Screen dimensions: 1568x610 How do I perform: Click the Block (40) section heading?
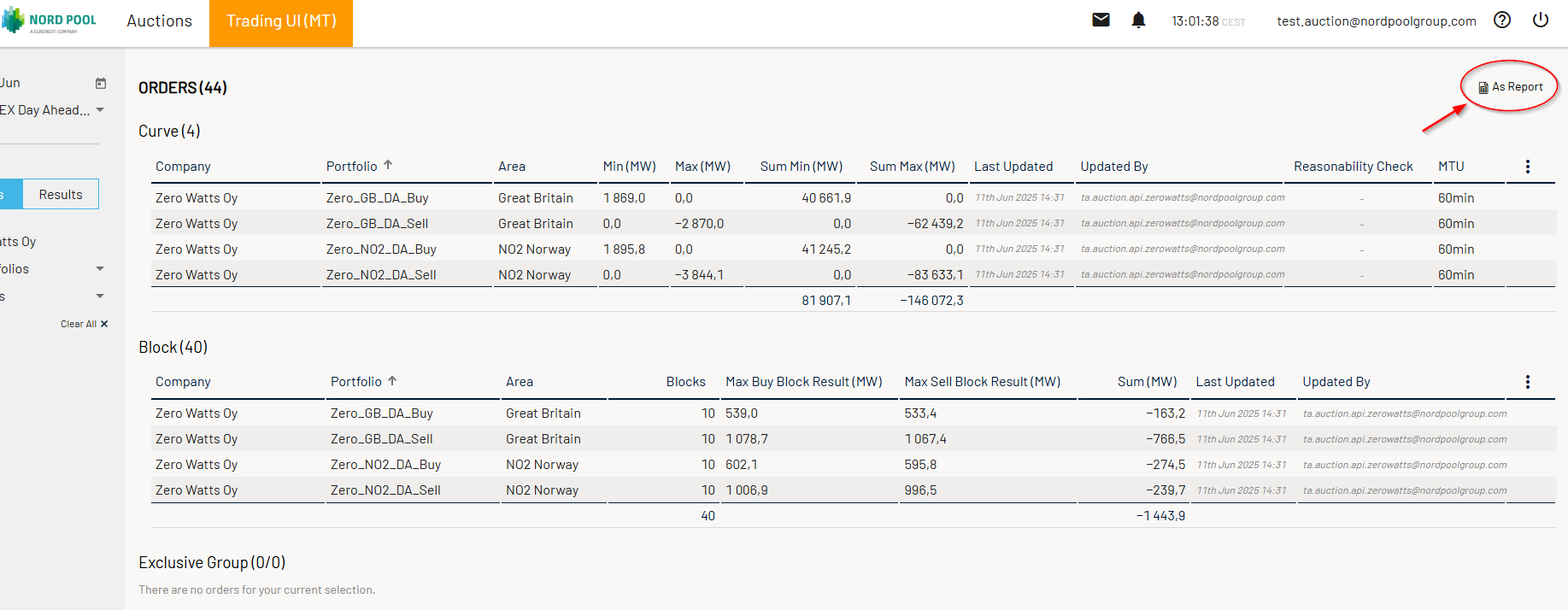173,347
